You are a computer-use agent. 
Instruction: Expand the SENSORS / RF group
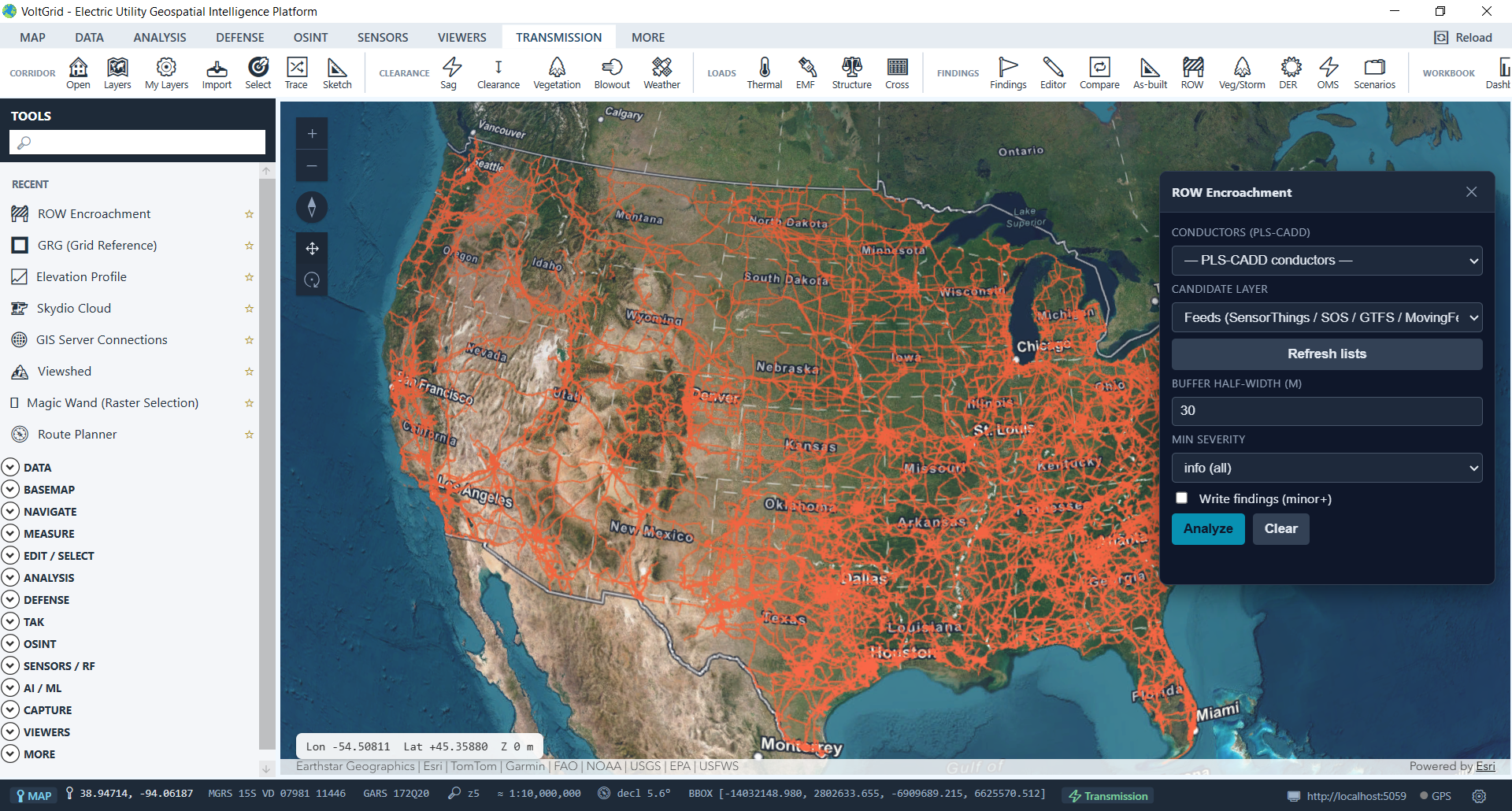(x=10, y=665)
